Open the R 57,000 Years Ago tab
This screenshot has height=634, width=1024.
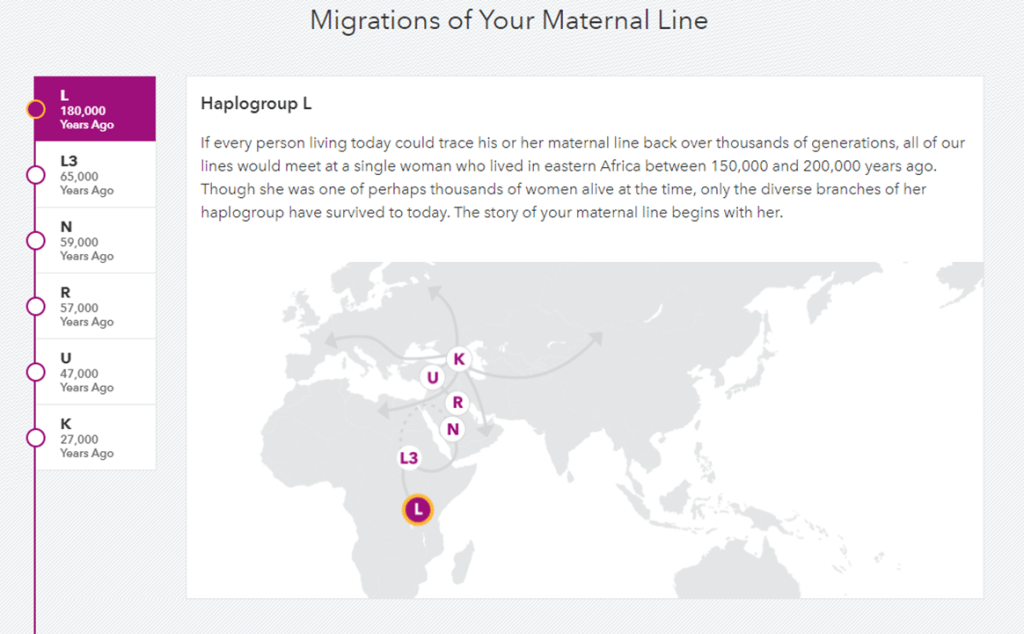(x=95, y=307)
